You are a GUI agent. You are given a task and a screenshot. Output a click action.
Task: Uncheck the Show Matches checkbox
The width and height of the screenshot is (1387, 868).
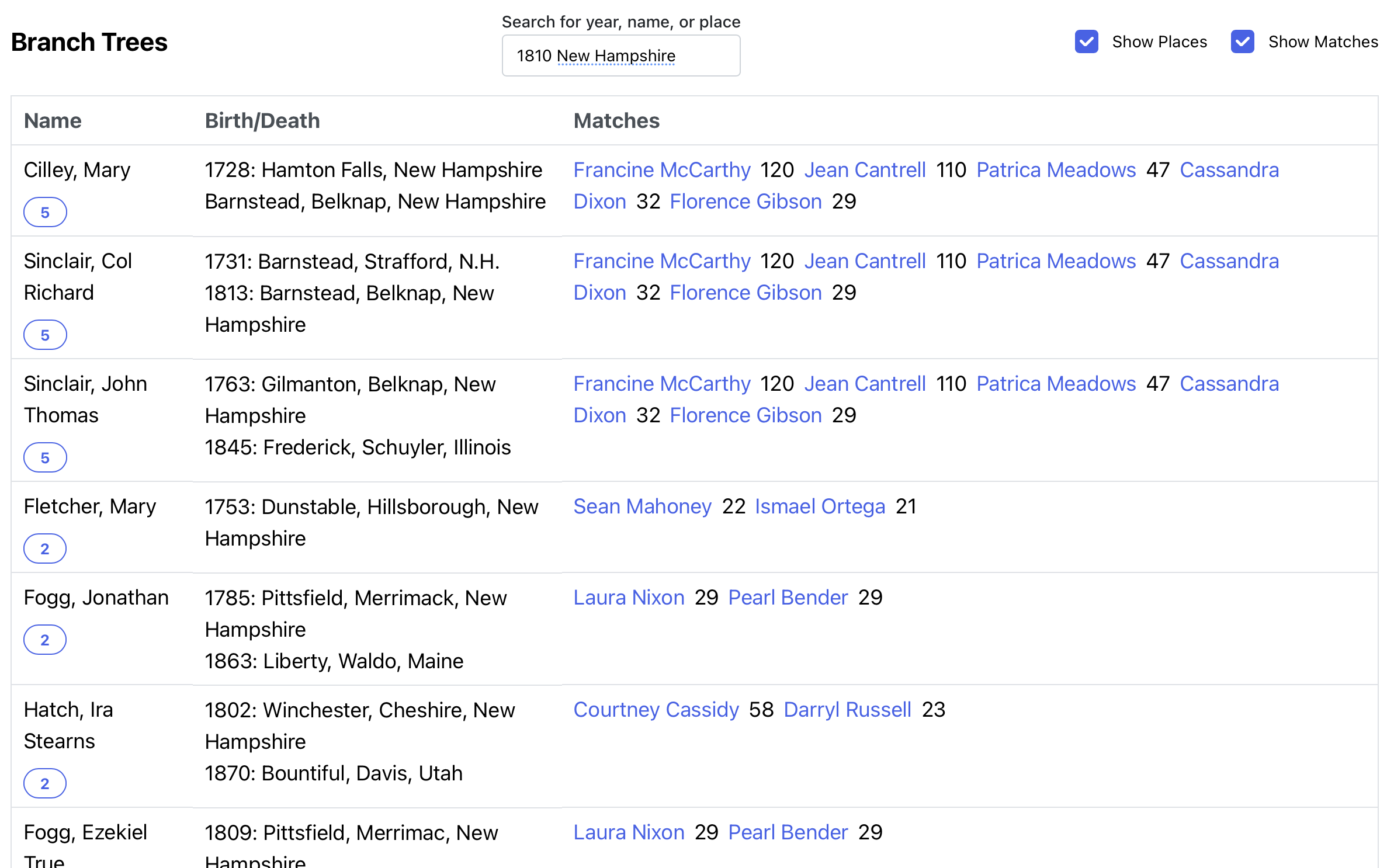tap(1242, 42)
